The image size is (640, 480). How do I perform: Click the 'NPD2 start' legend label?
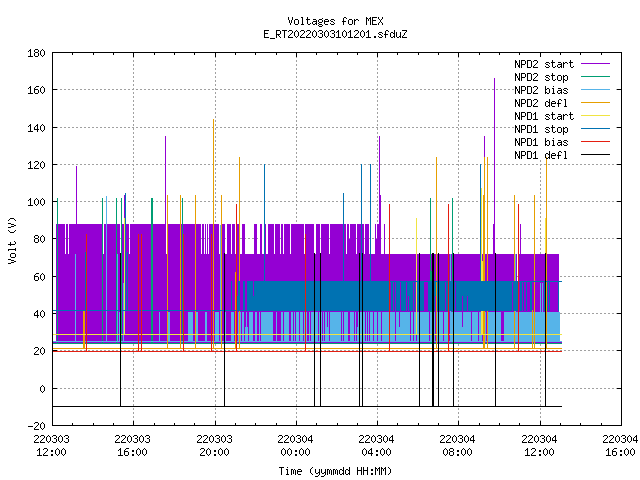pyautogui.click(x=544, y=64)
